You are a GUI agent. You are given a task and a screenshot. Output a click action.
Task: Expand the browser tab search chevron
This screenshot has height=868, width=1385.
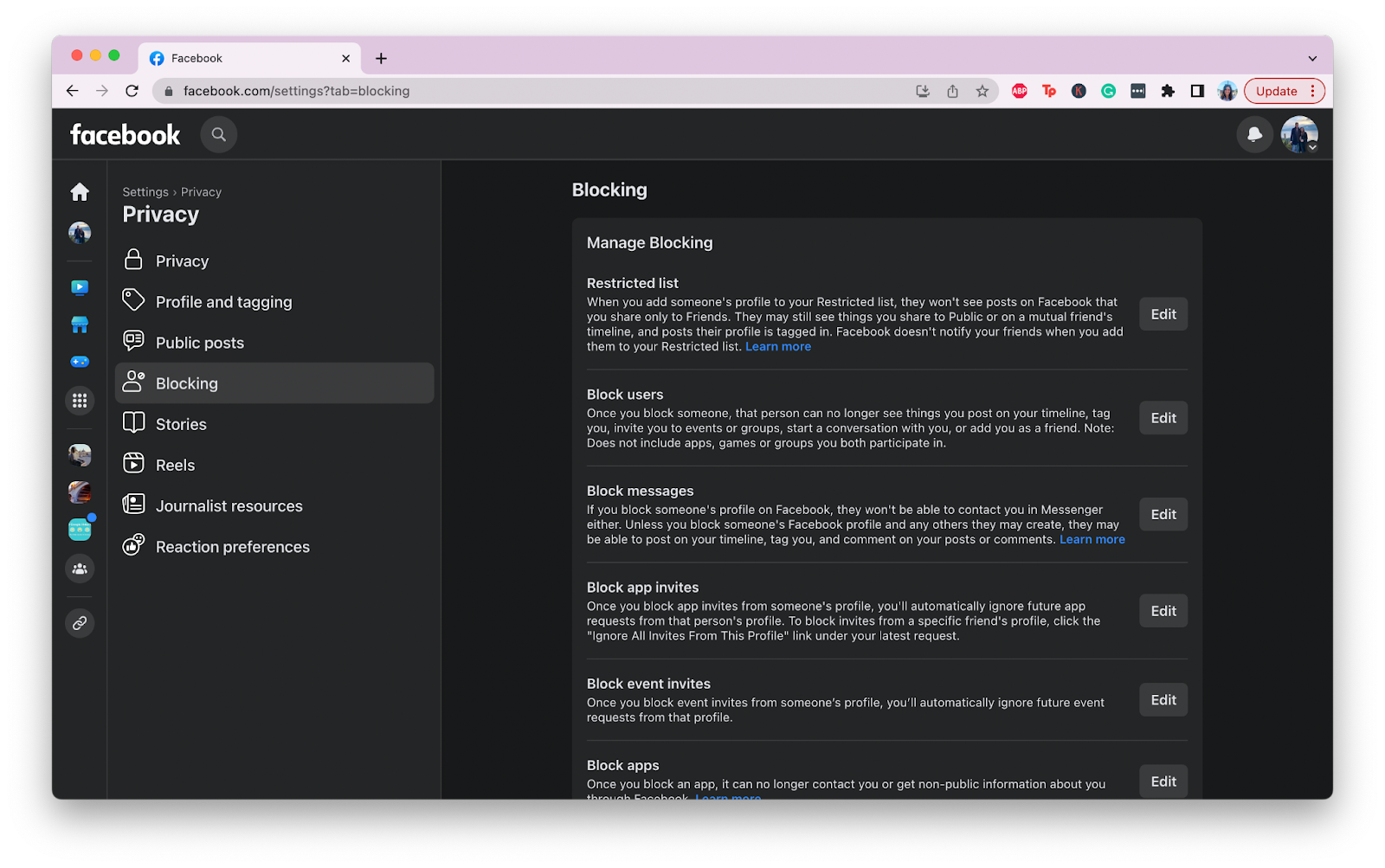pyautogui.click(x=1312, y=59)
